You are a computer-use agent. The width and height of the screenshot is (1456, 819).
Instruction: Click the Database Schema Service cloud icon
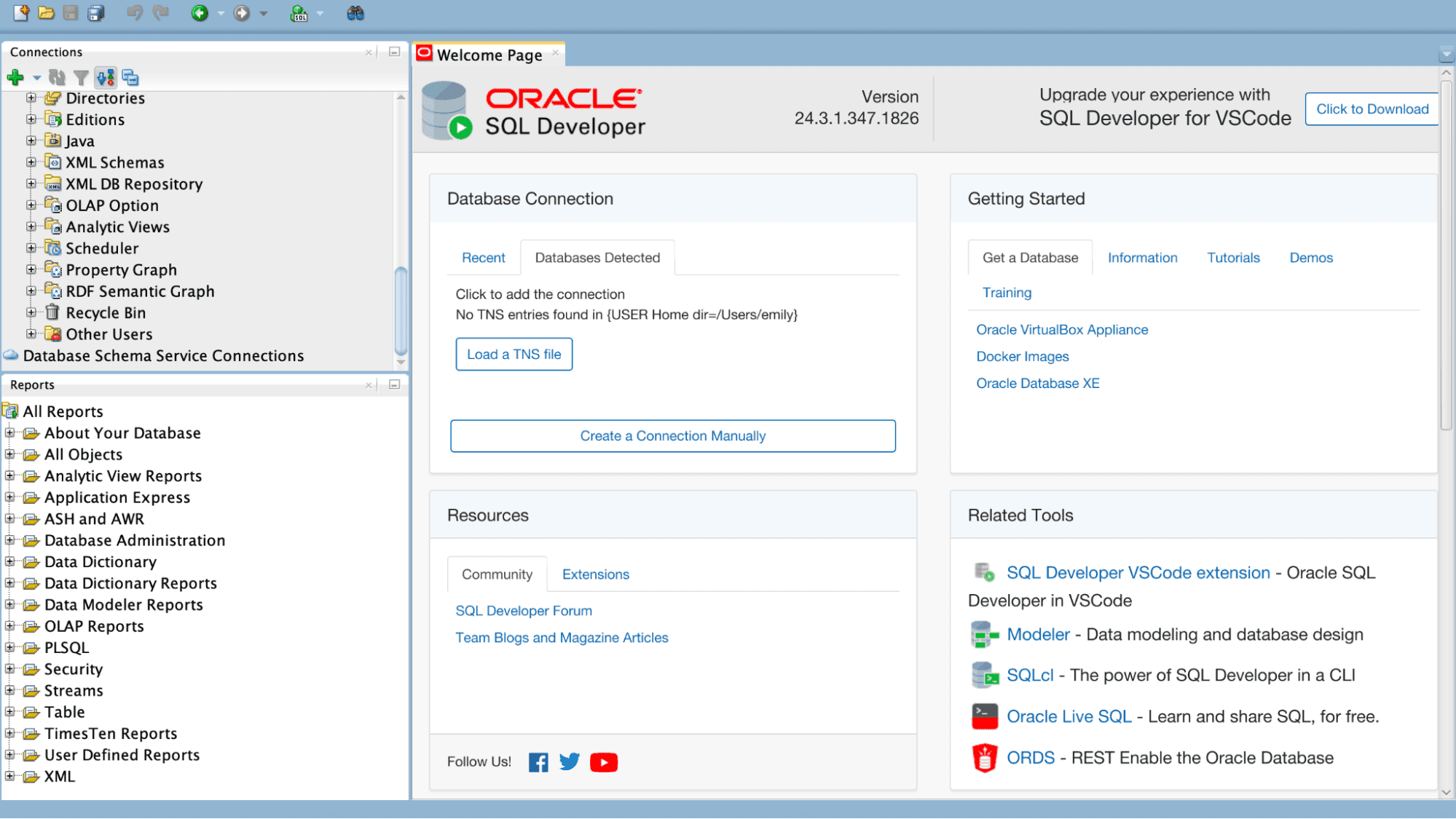[11, 356]
